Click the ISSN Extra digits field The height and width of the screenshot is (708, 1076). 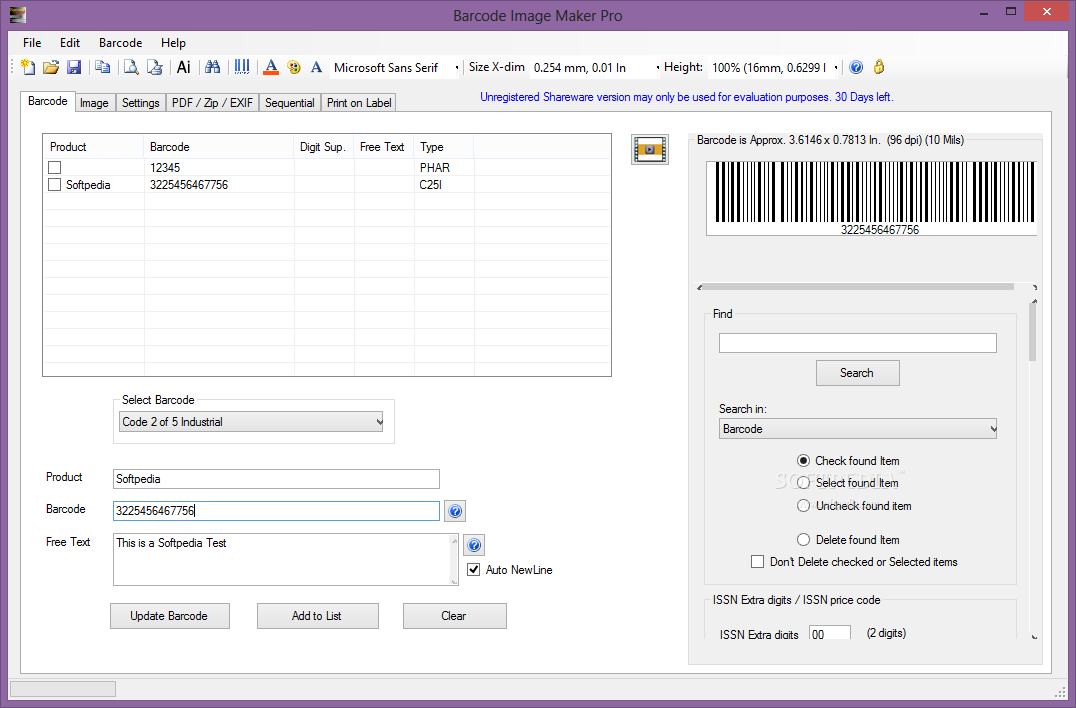pyautogui.click(x=830, y=633)
